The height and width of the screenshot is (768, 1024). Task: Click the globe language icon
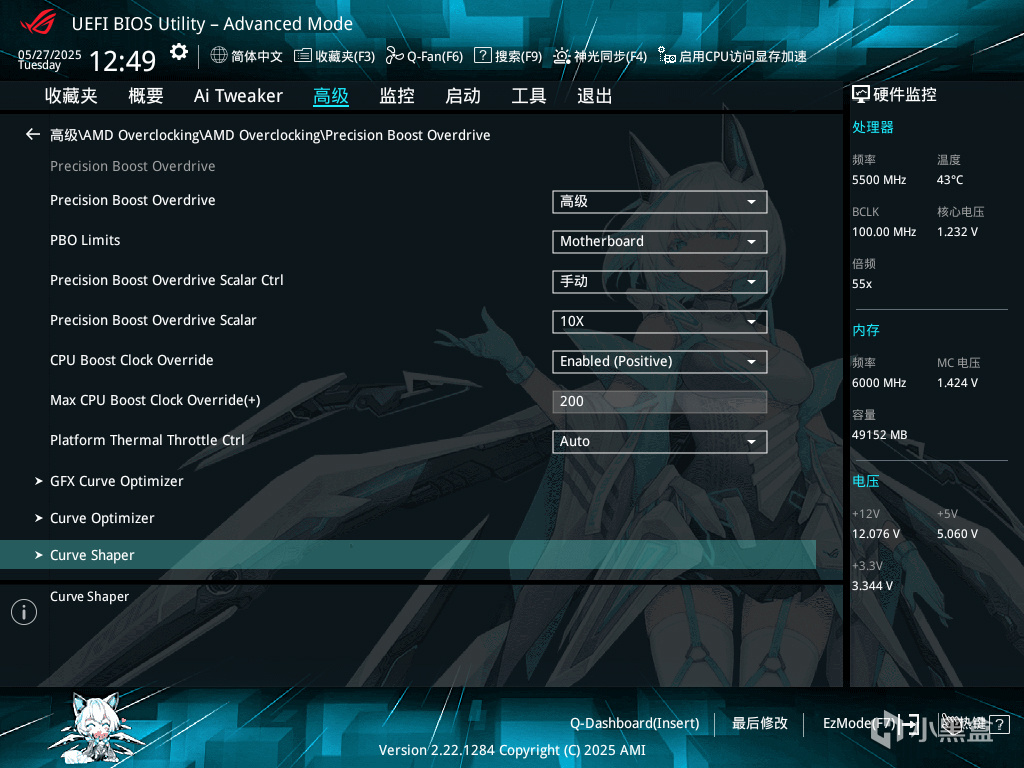click(219, 55)
